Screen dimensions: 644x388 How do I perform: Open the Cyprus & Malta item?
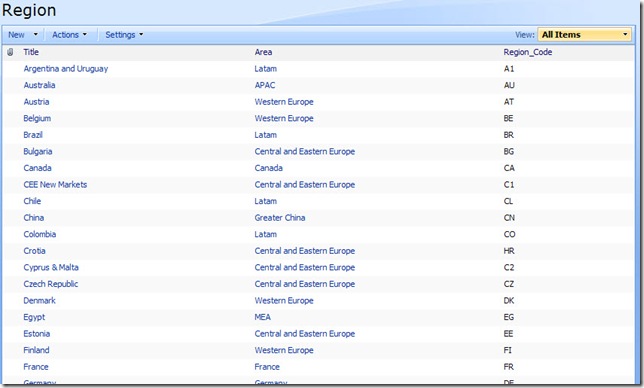[x=51, y=267]
